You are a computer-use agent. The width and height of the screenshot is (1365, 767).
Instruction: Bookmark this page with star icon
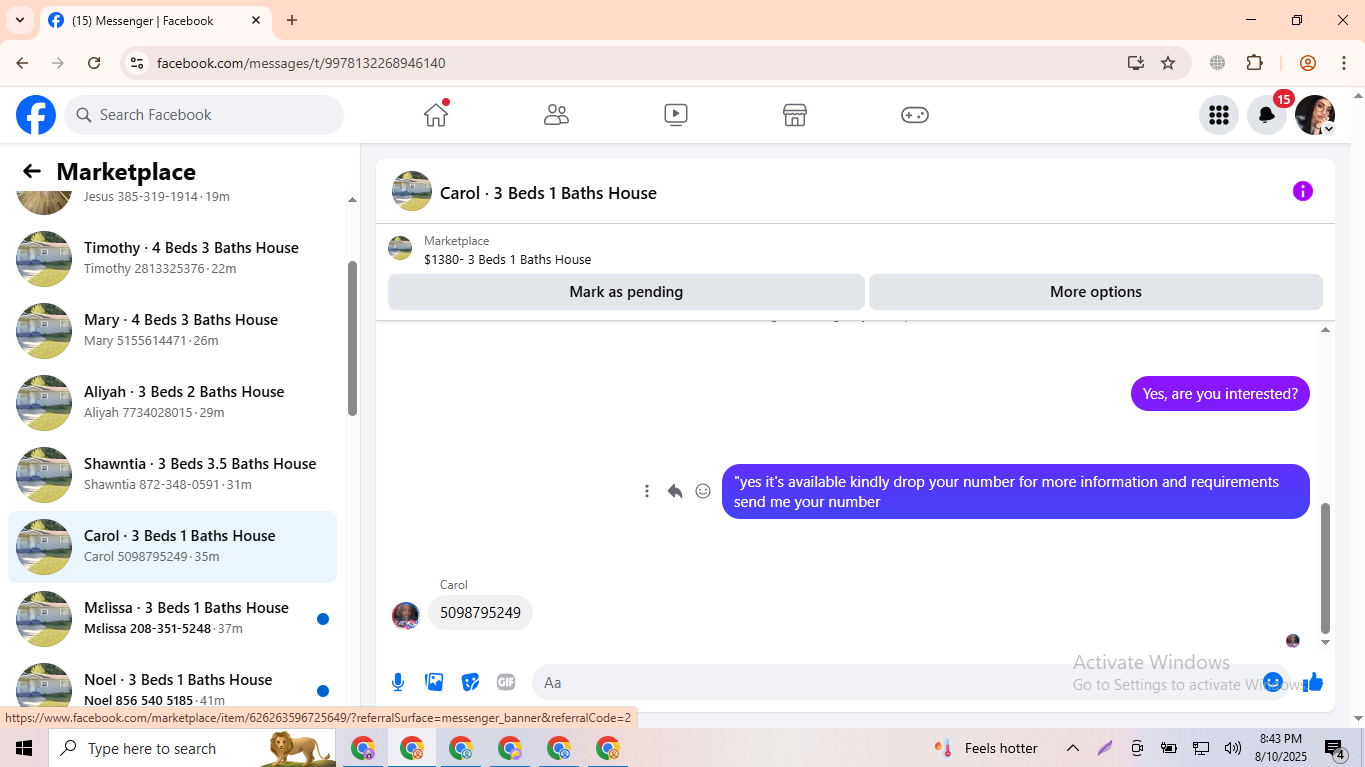click(x=1168, y=63)
